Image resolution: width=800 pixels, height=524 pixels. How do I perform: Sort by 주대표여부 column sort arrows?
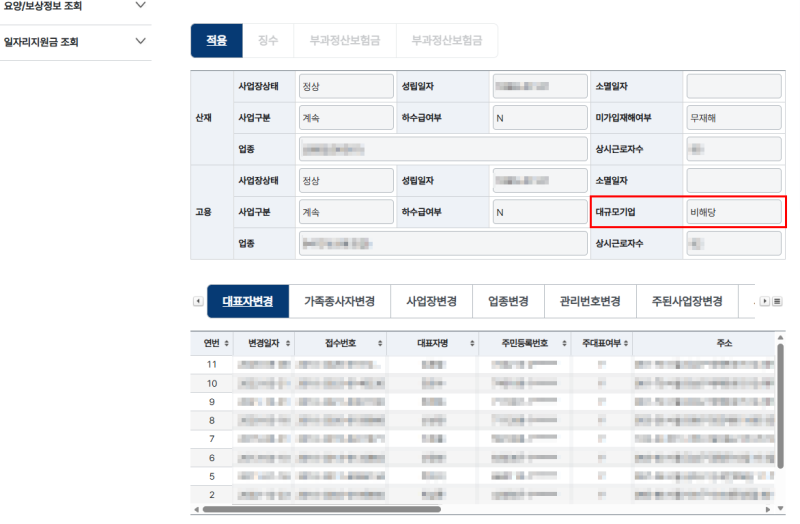(626, 343)
